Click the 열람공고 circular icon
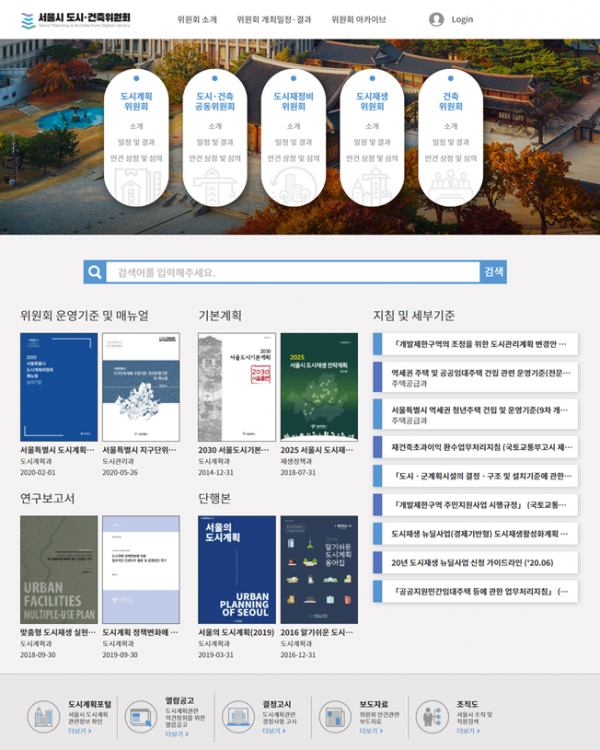This screenshot has height=750, width=600. [140, 716]
